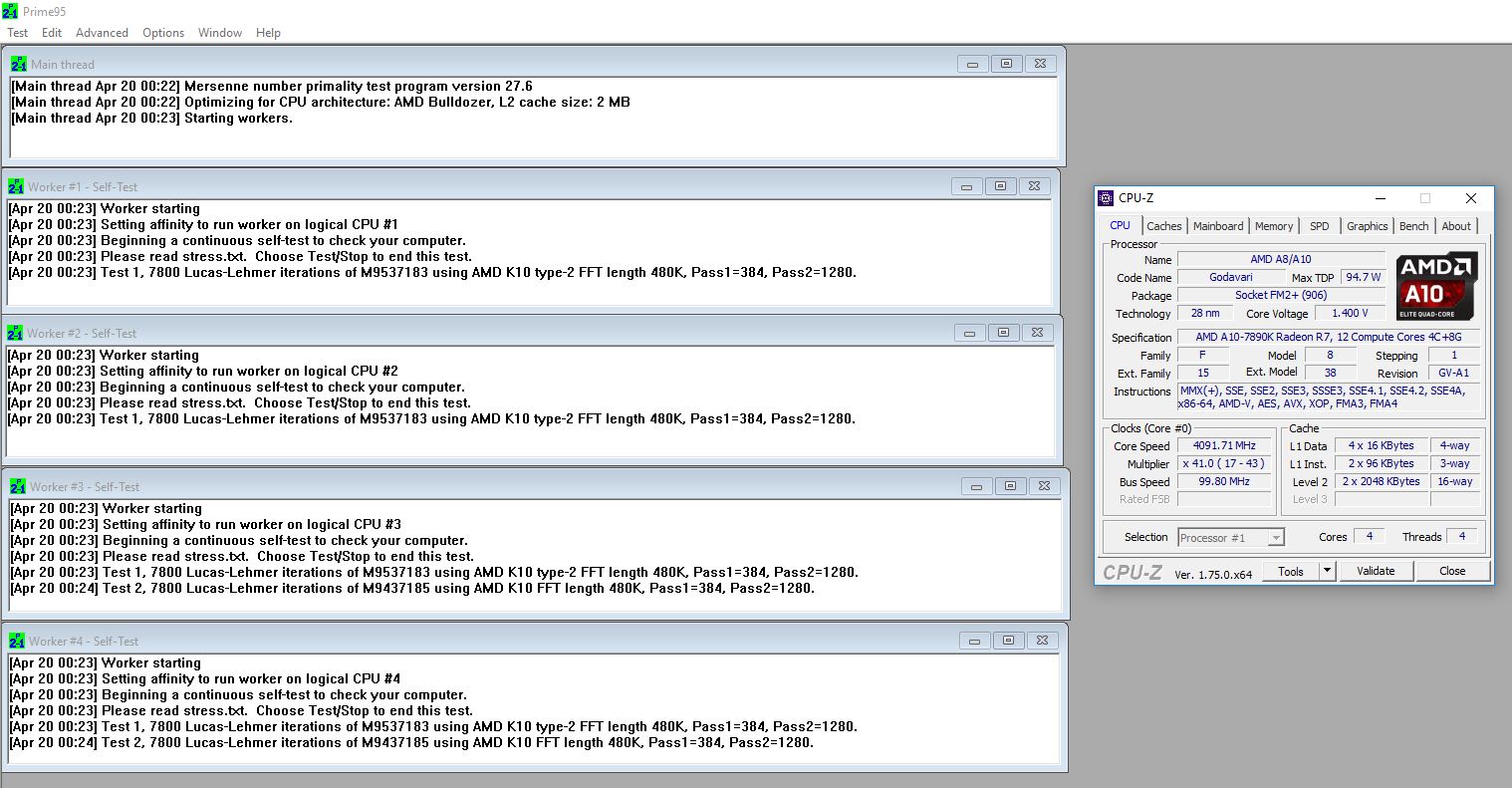The width and height of the screenshot is (1512, 788).
Task: Close the CPU-Z window with X
Action: tap(1471, 198)
